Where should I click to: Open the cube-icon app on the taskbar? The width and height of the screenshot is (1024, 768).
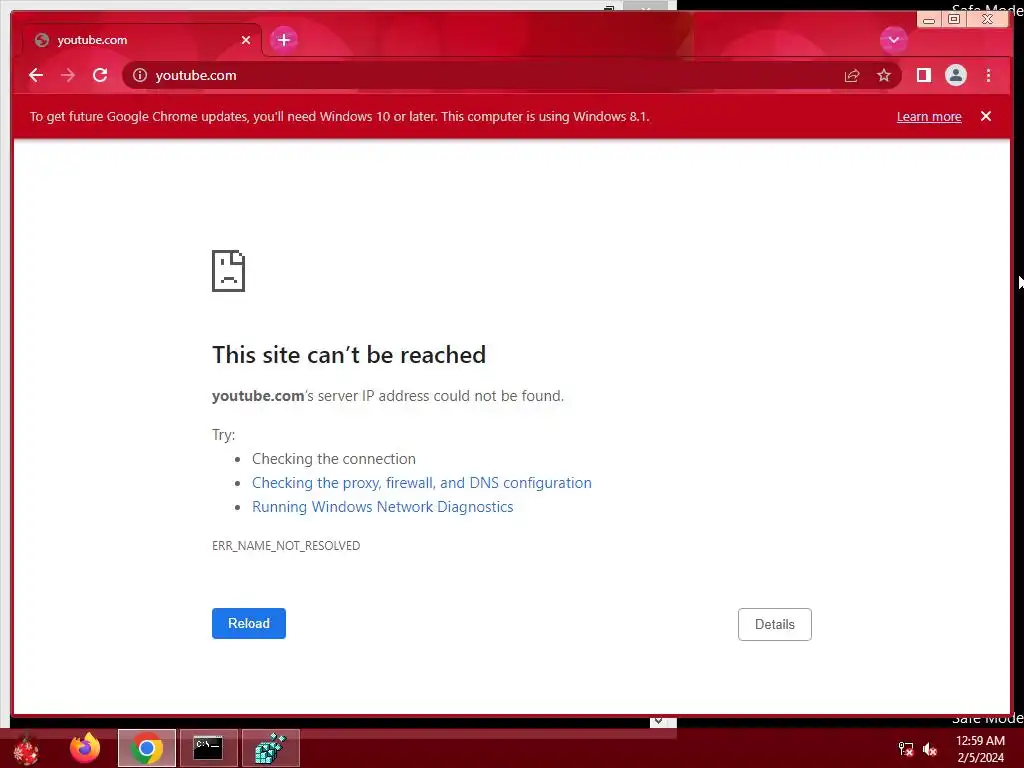point(270,748)
